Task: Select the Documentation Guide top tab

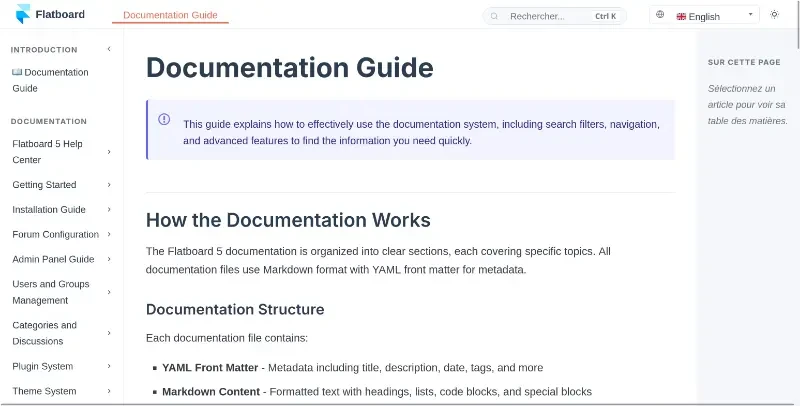Action: (x=170, y=15)
